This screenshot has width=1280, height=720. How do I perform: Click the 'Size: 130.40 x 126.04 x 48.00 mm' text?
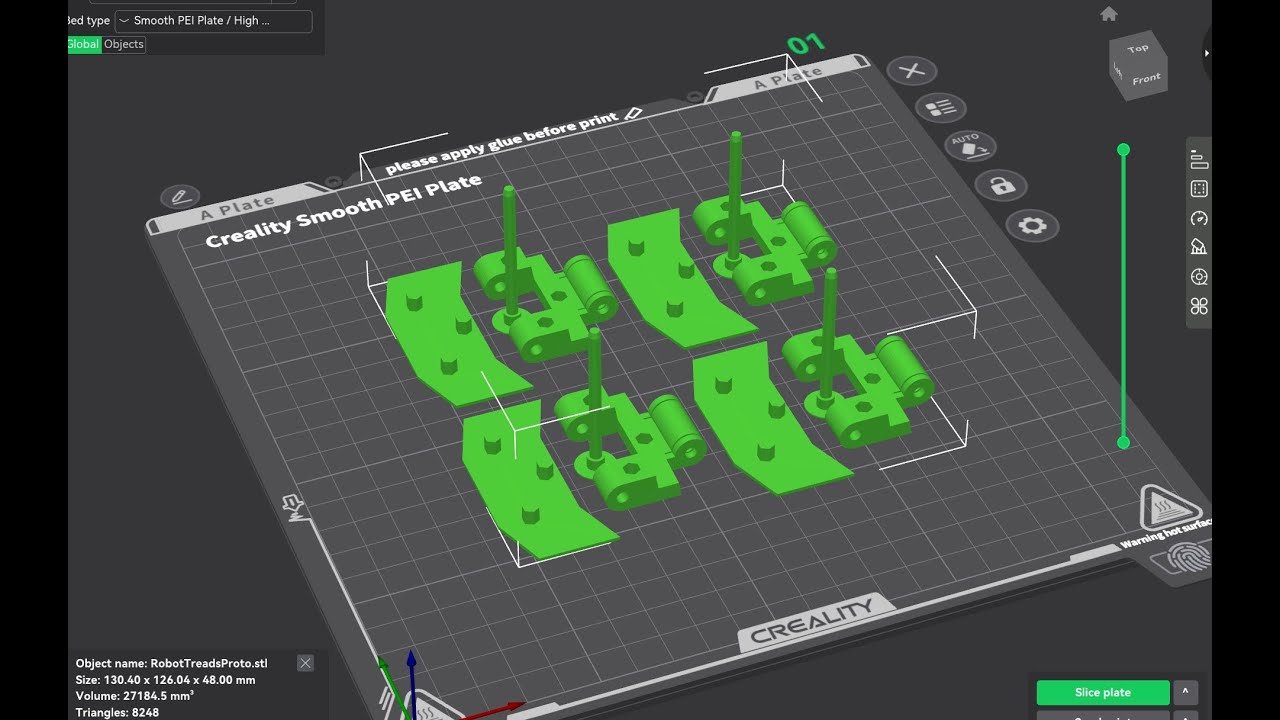165,680
